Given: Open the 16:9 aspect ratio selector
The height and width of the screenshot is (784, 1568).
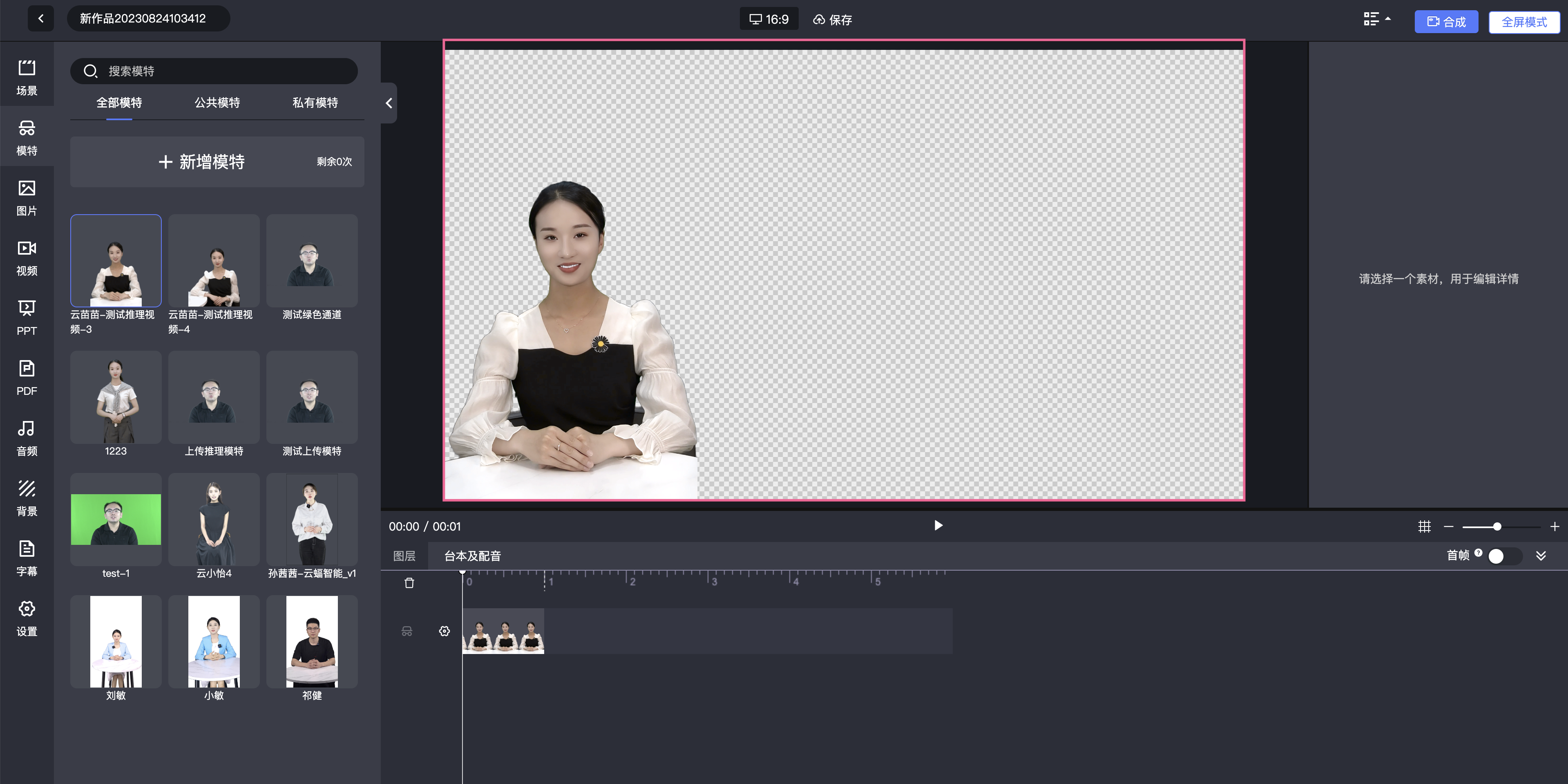Looking at the screenshot, I should (769, 19).
